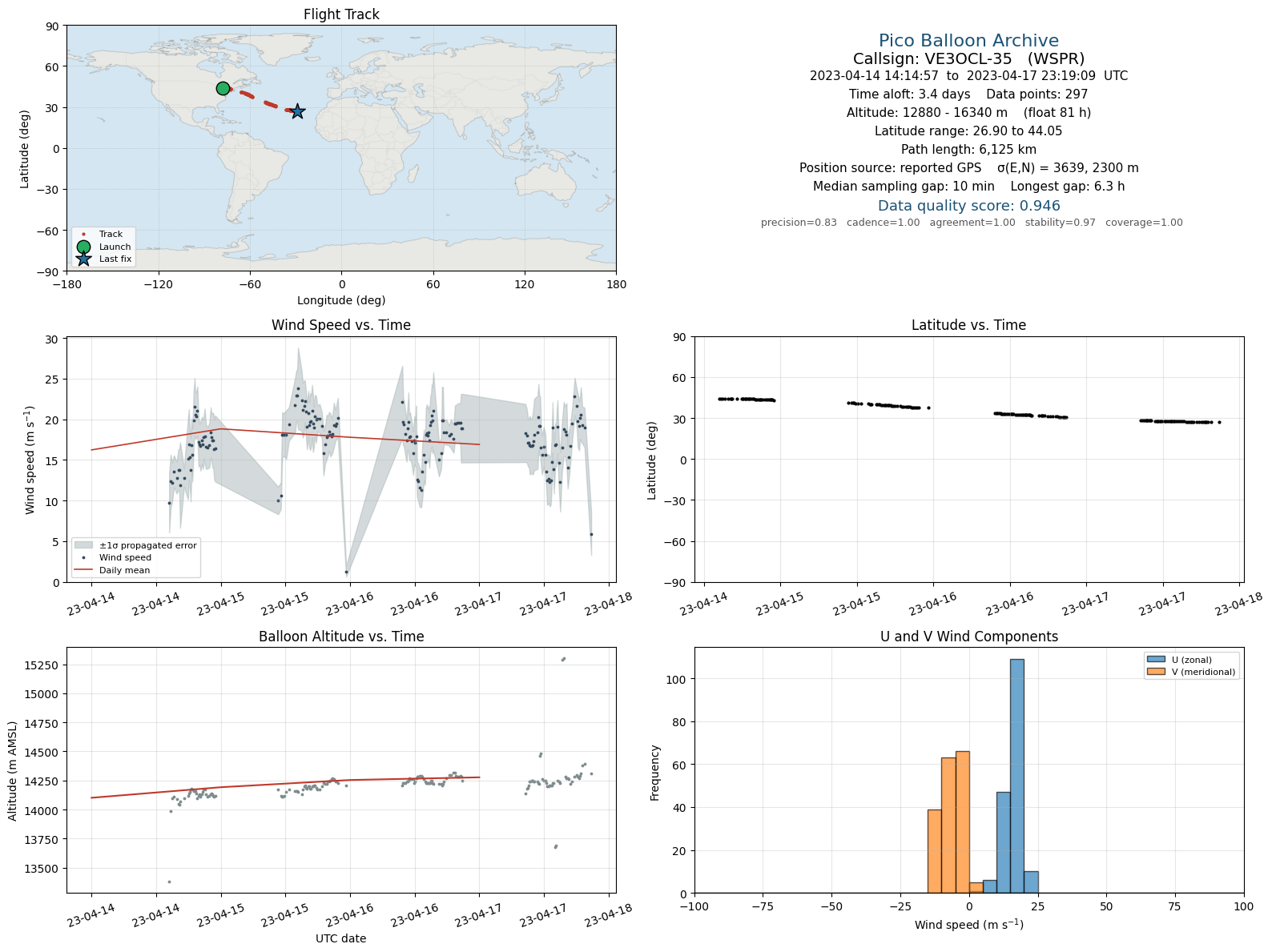Screen dimensions: 1272x952
Task: Click the "75" tick on the histogram x-axis
Action: point(1175,906)
